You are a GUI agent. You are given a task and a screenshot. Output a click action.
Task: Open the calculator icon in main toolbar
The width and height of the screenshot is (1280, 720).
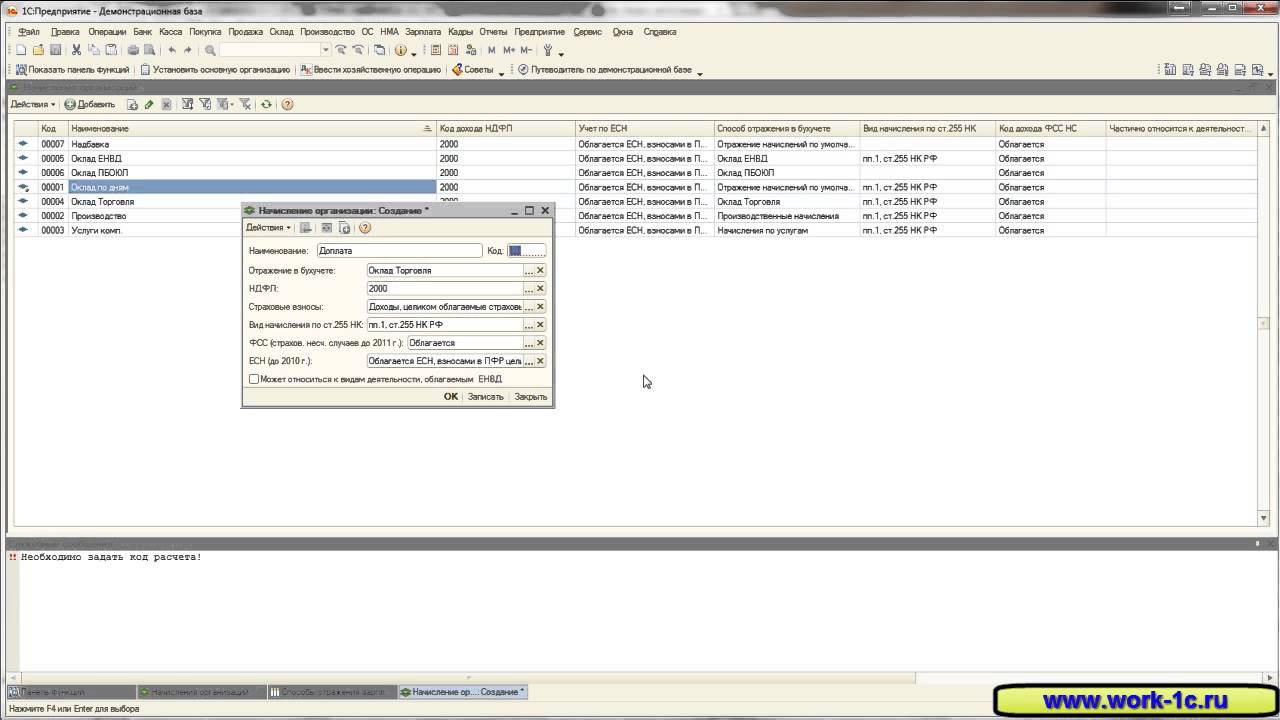(x=436, y=50)
